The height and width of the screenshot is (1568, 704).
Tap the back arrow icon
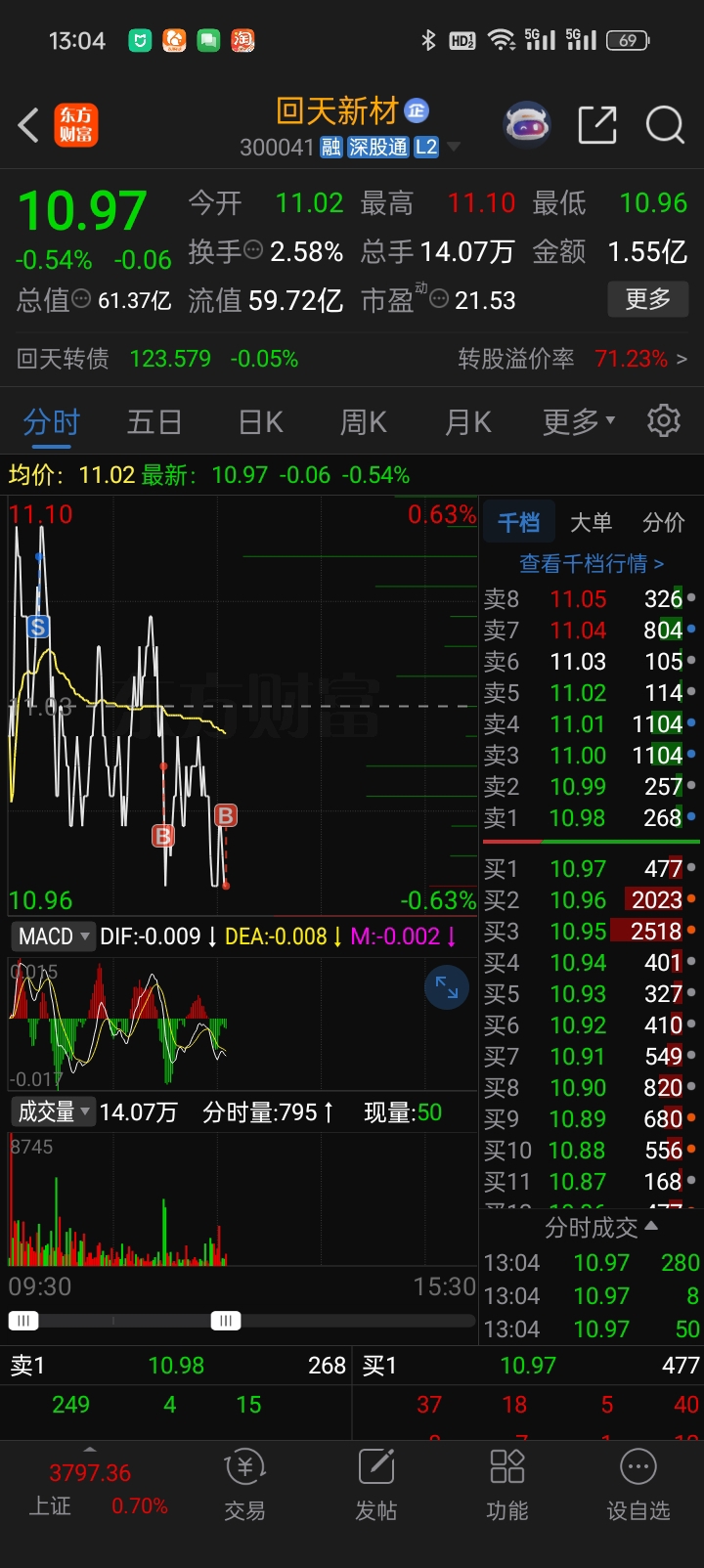(x=28, y=125)
